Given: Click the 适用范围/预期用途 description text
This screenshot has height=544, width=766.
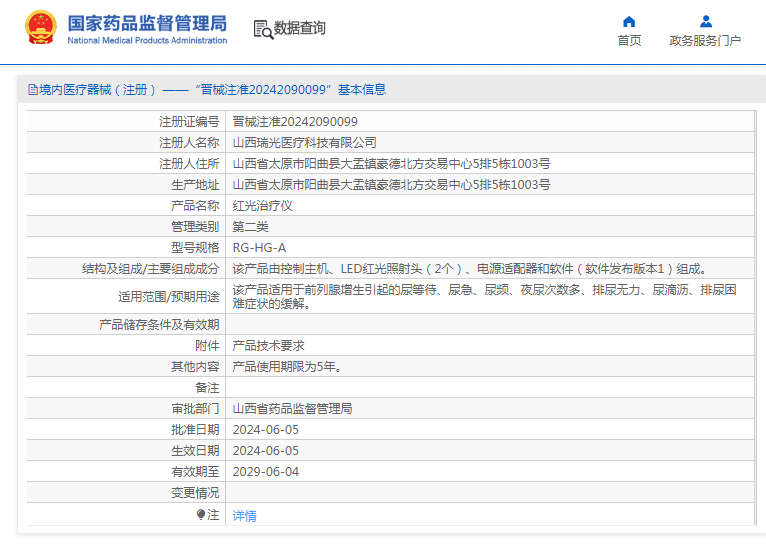Looking at the screenshot, I should pos(484,296).
